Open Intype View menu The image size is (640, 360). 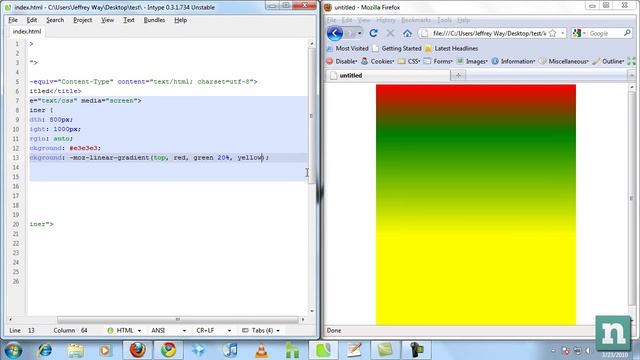coord(108,20)
